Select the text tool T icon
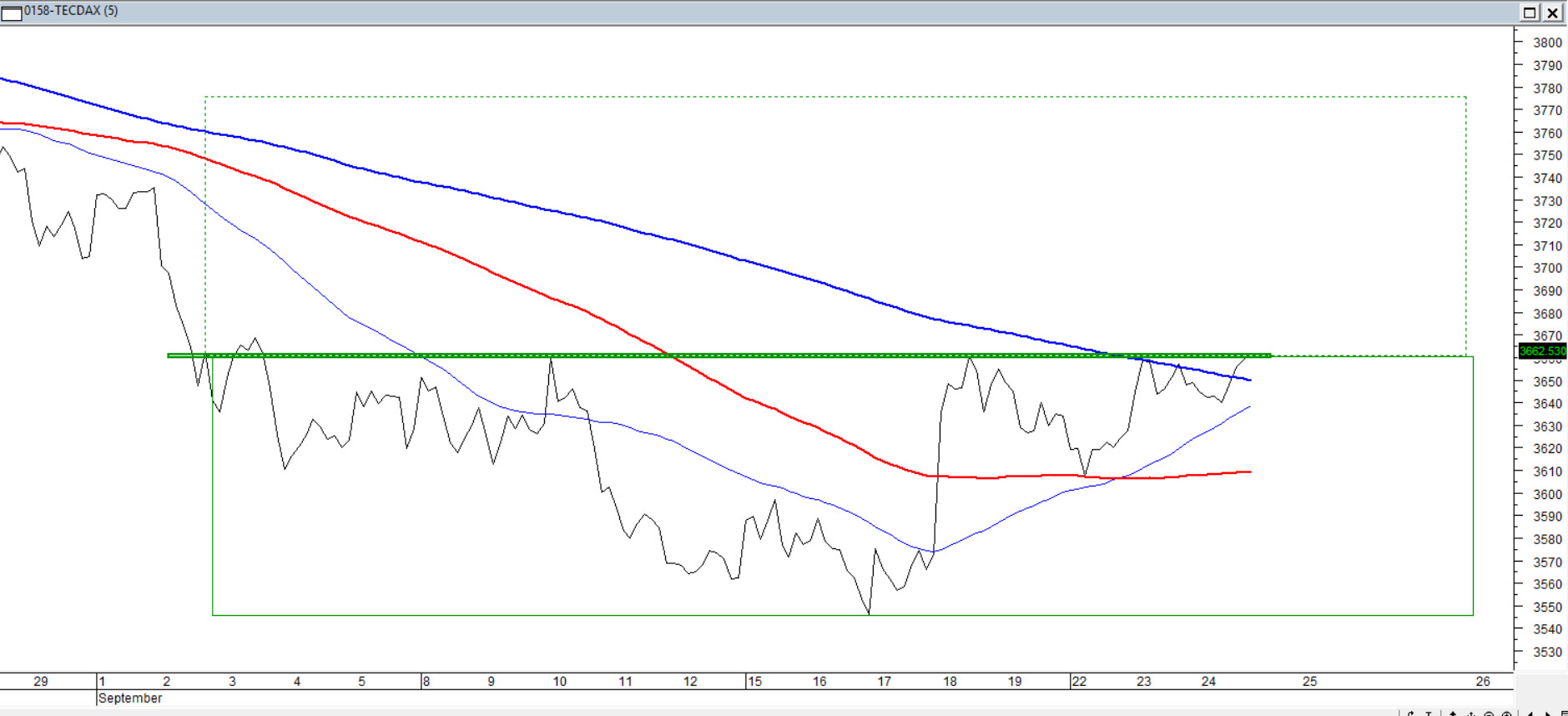This screenshot has width=1568, height=716. pos(1429,714)
